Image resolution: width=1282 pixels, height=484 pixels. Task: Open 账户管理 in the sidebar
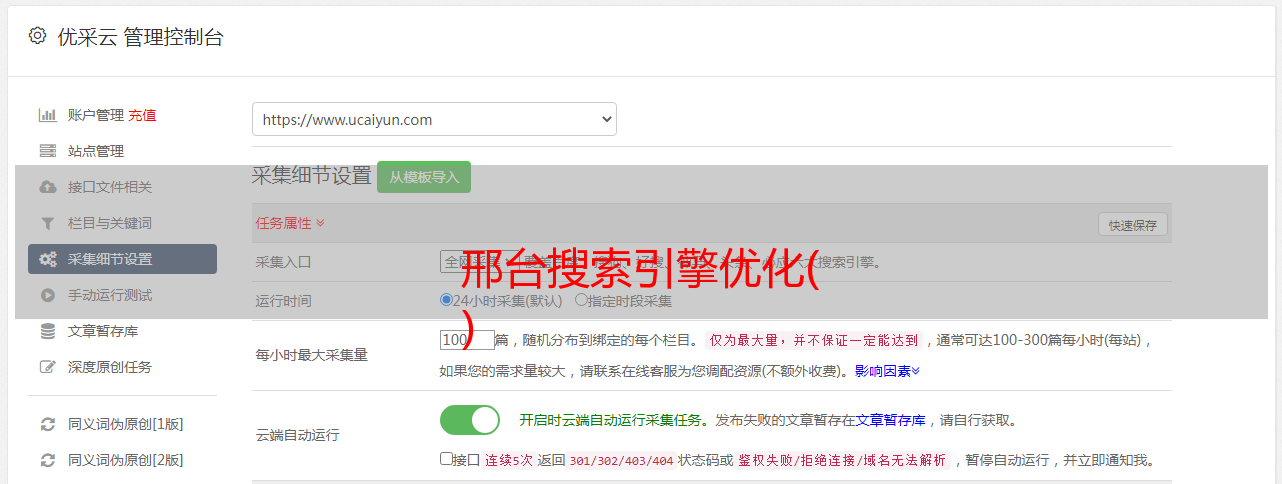[96, 115]
